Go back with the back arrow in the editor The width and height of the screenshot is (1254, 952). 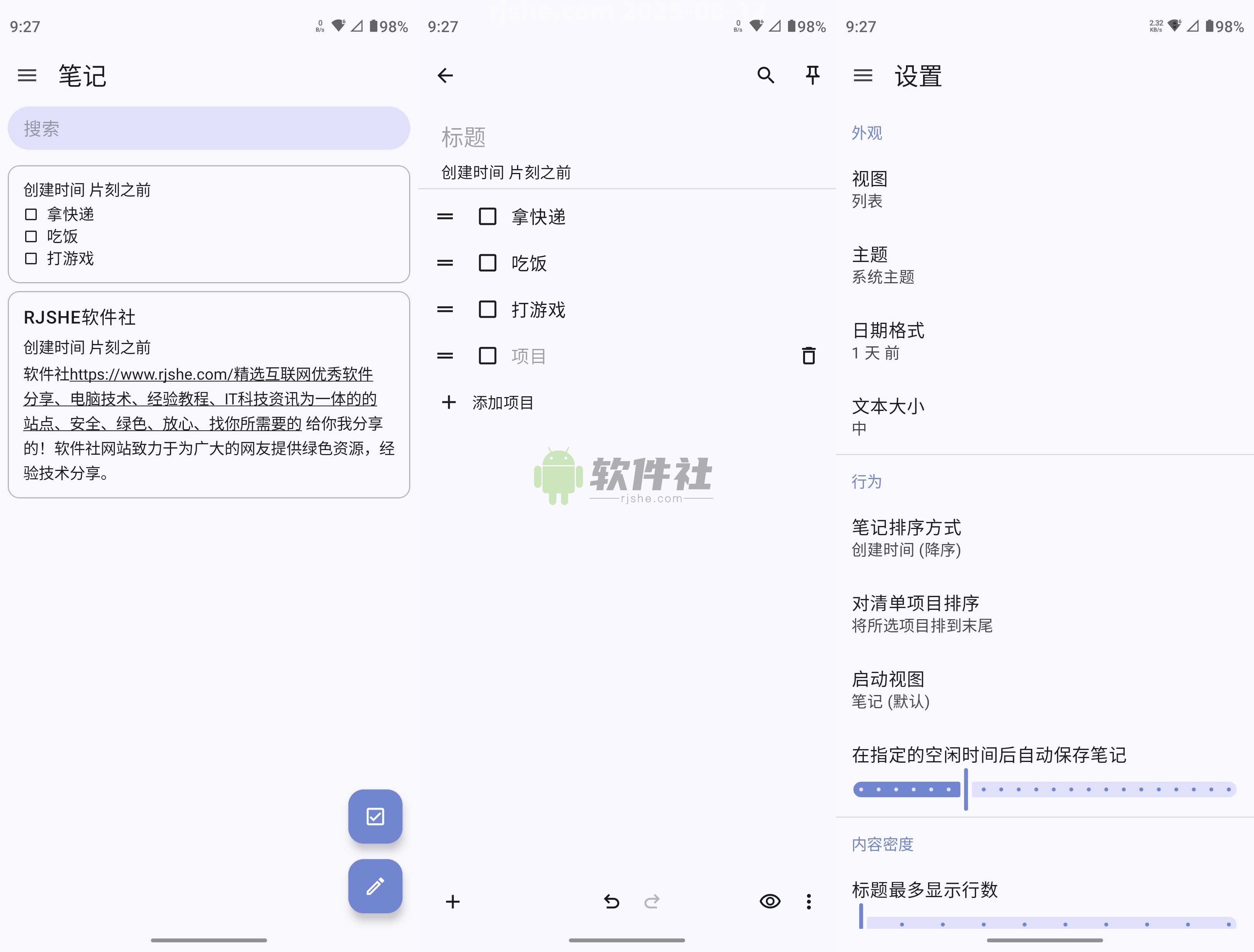click(445, 75)
